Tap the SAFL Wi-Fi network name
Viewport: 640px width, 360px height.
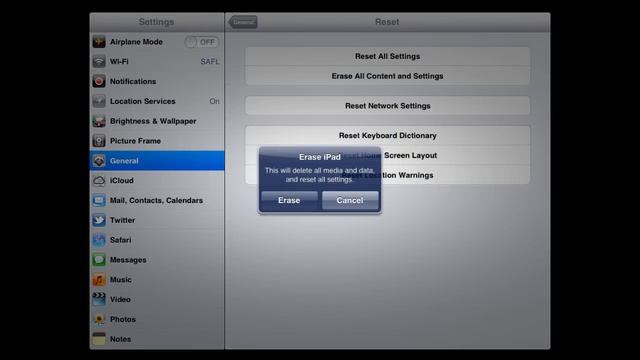click(210, 62)
